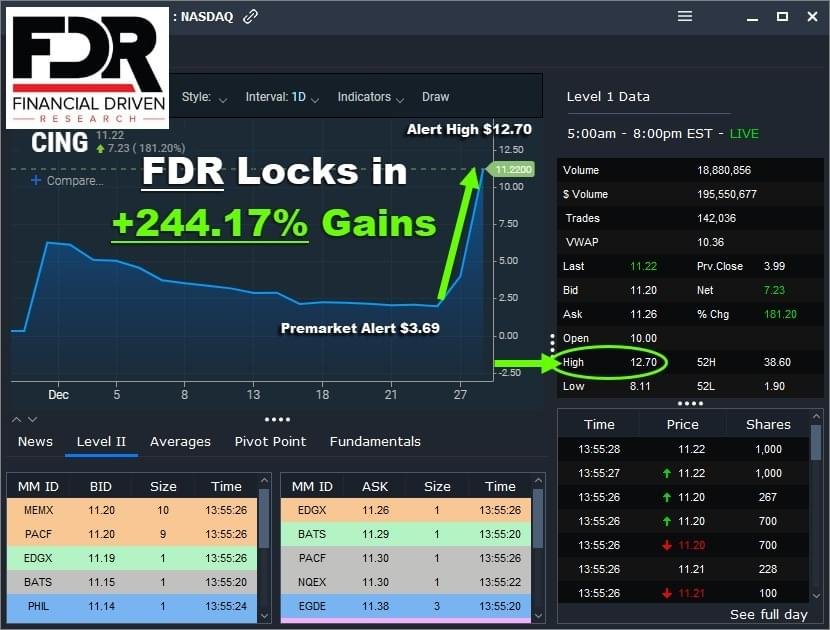Viewport: 830px width, 630px height.
Task: Open the Pivot Point tab
Action: (270, 442)
